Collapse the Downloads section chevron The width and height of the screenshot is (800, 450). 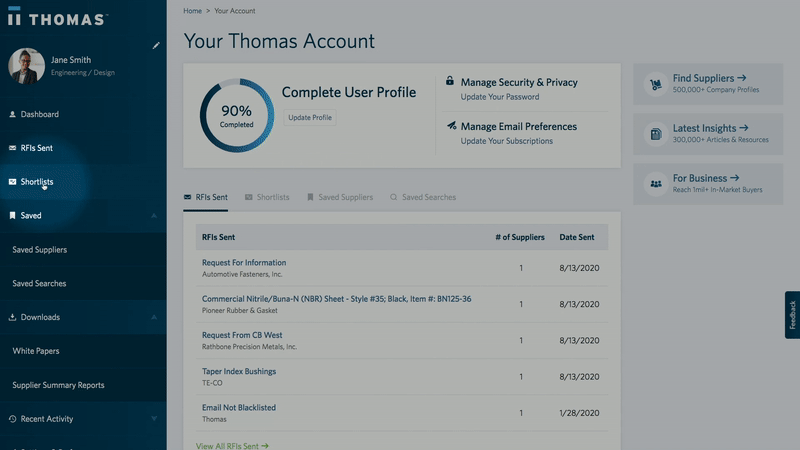point(154,318)
